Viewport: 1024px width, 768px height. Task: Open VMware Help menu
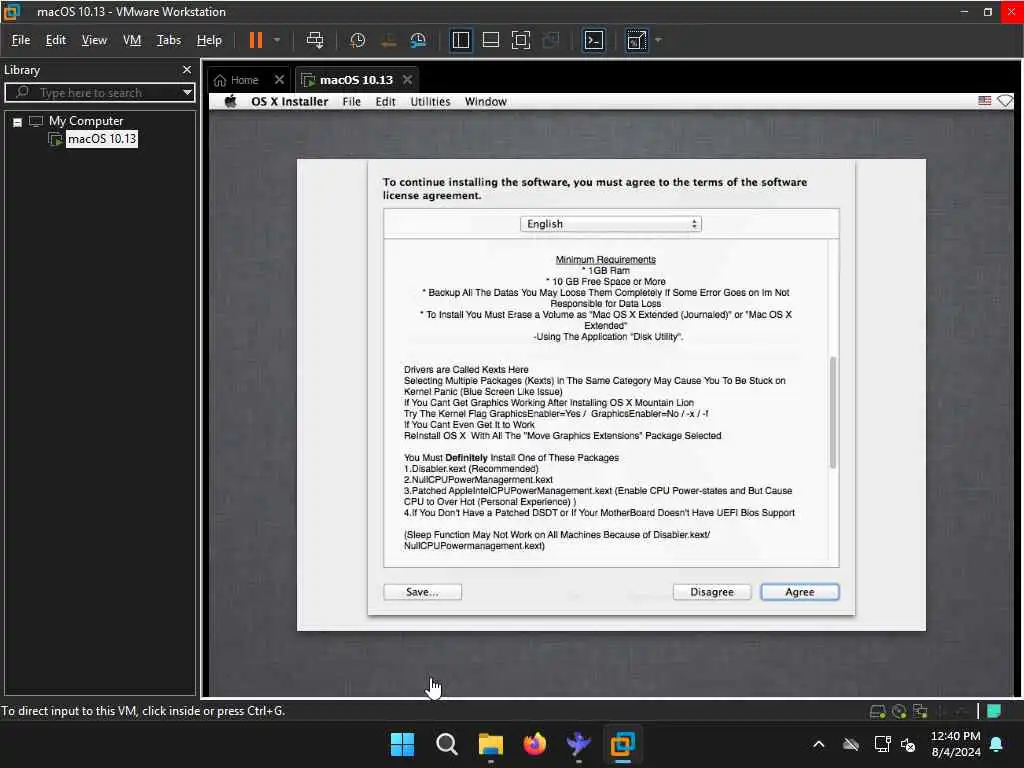[209, 40]
